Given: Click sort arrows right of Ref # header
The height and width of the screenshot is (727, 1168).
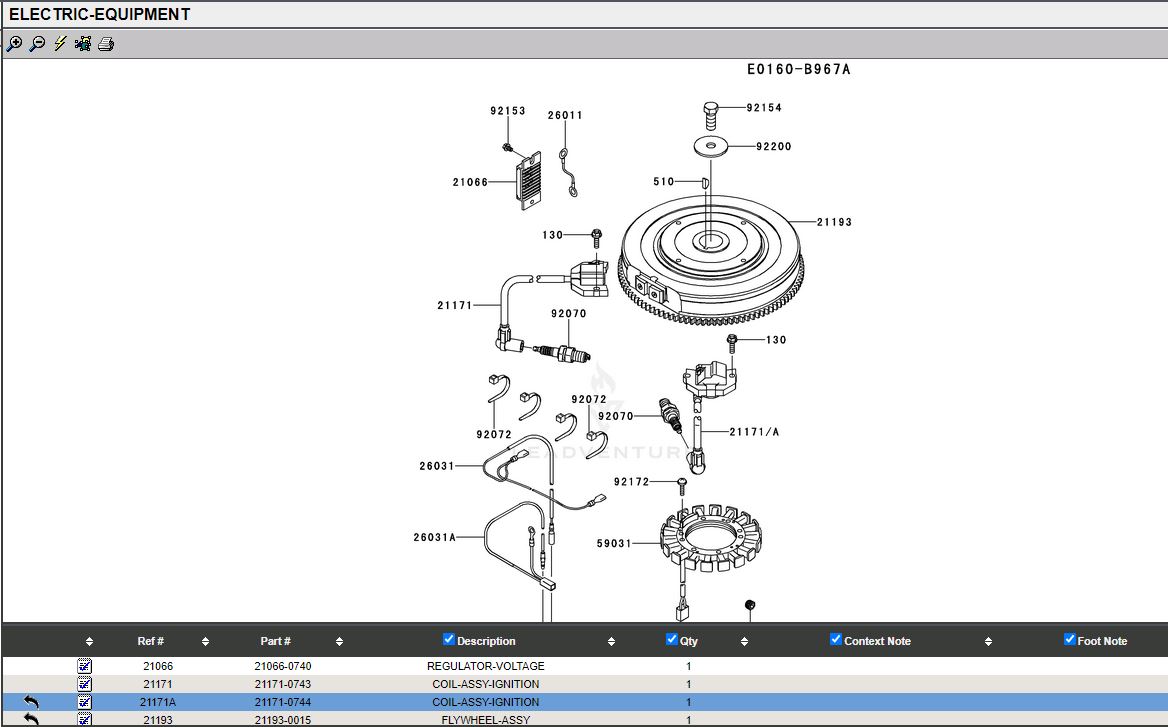Looking at the screenshot, I should pos(206,642).
